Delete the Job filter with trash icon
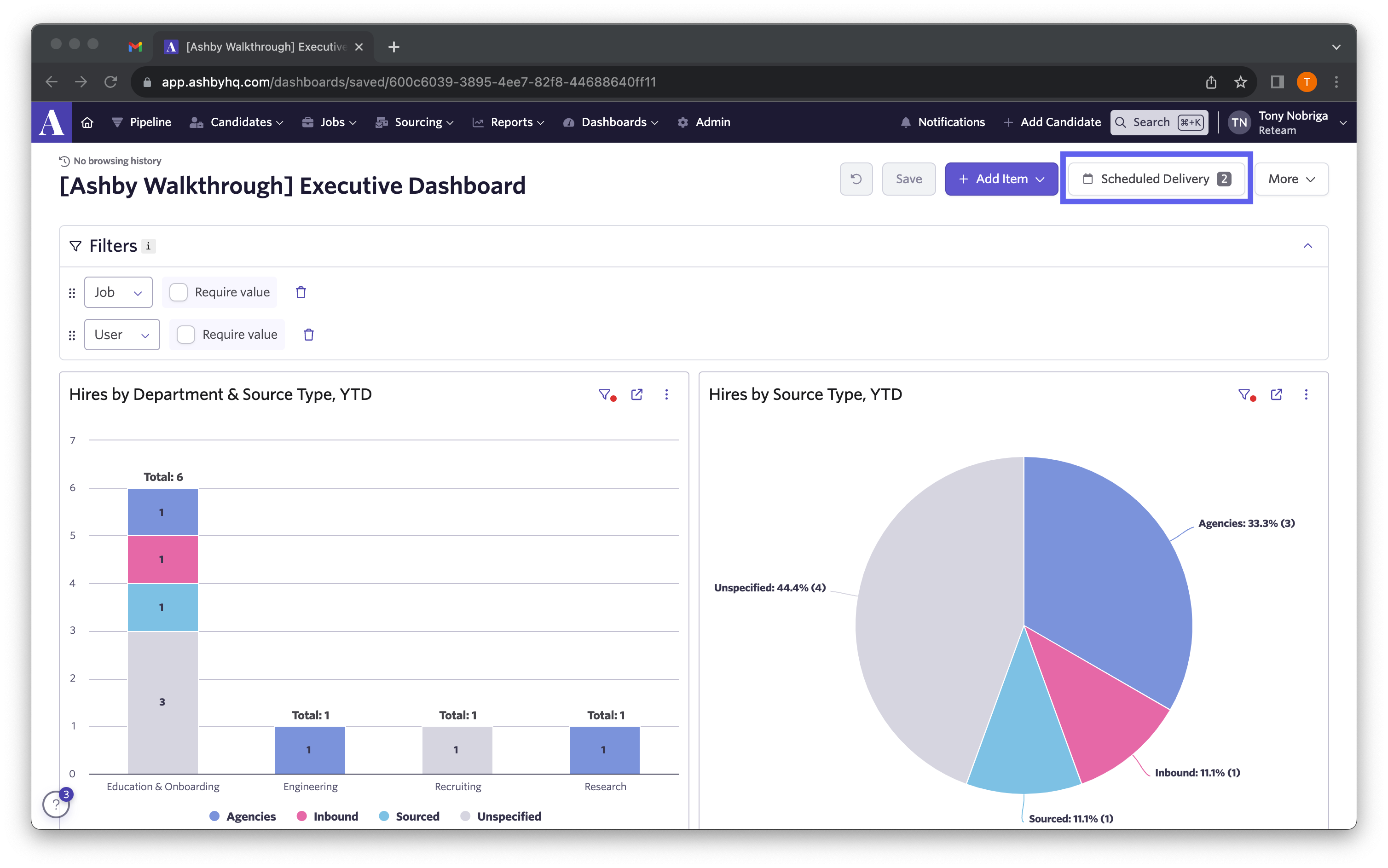This screenshot has height=868, width=1388. 301,292
